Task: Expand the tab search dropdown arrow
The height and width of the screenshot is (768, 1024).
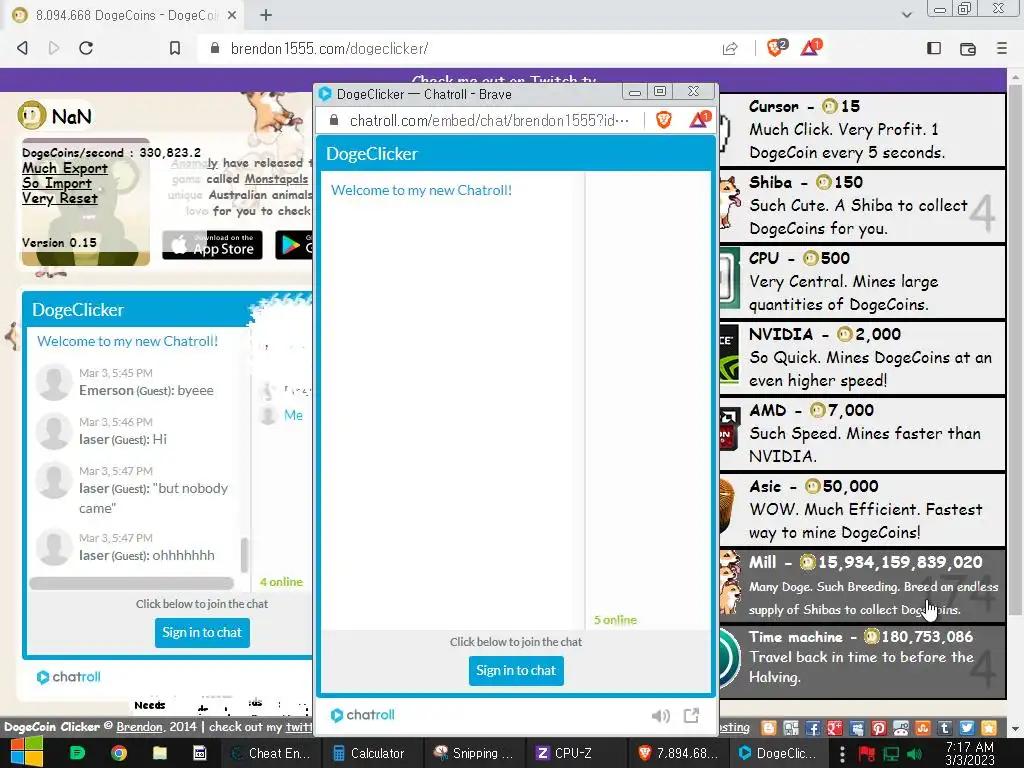Action: (906, 15)
